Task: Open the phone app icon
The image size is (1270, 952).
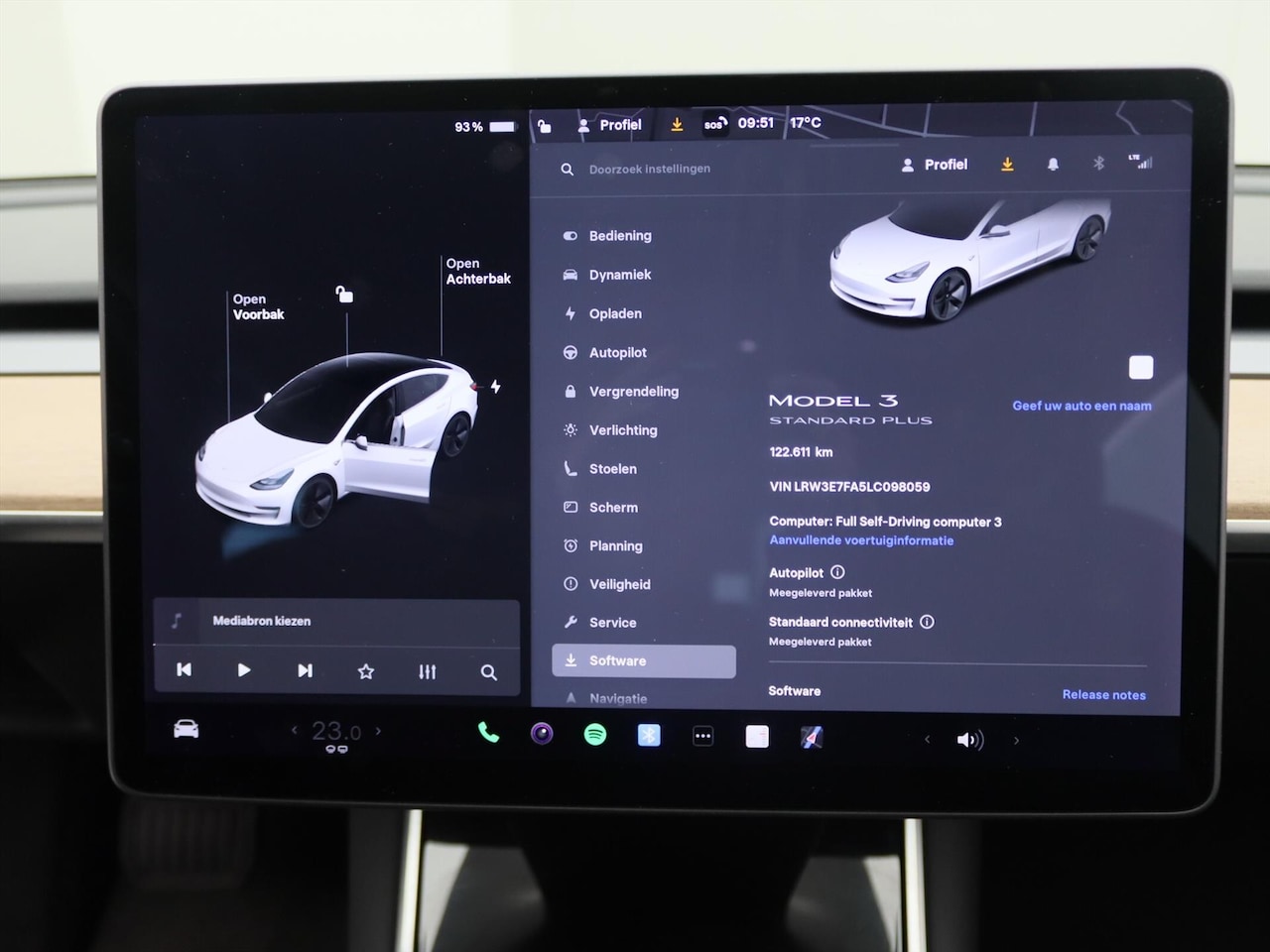Action: point(488,733)
